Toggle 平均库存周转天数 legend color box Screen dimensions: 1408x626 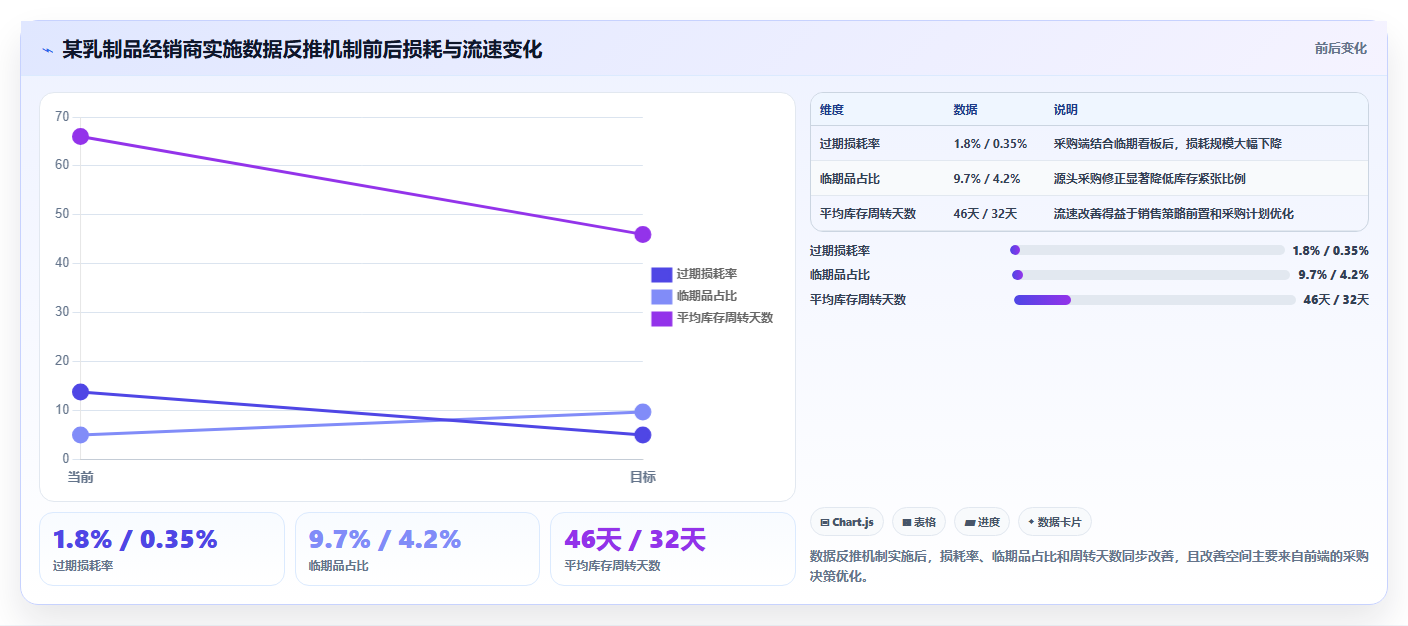(661, 318)
